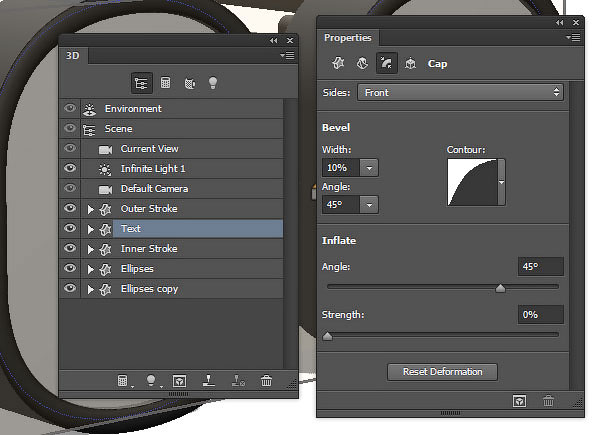This screenshot has height=435, width=600.
Task: Click the Inner Stroke mesh icon
Action: [105, 249]
